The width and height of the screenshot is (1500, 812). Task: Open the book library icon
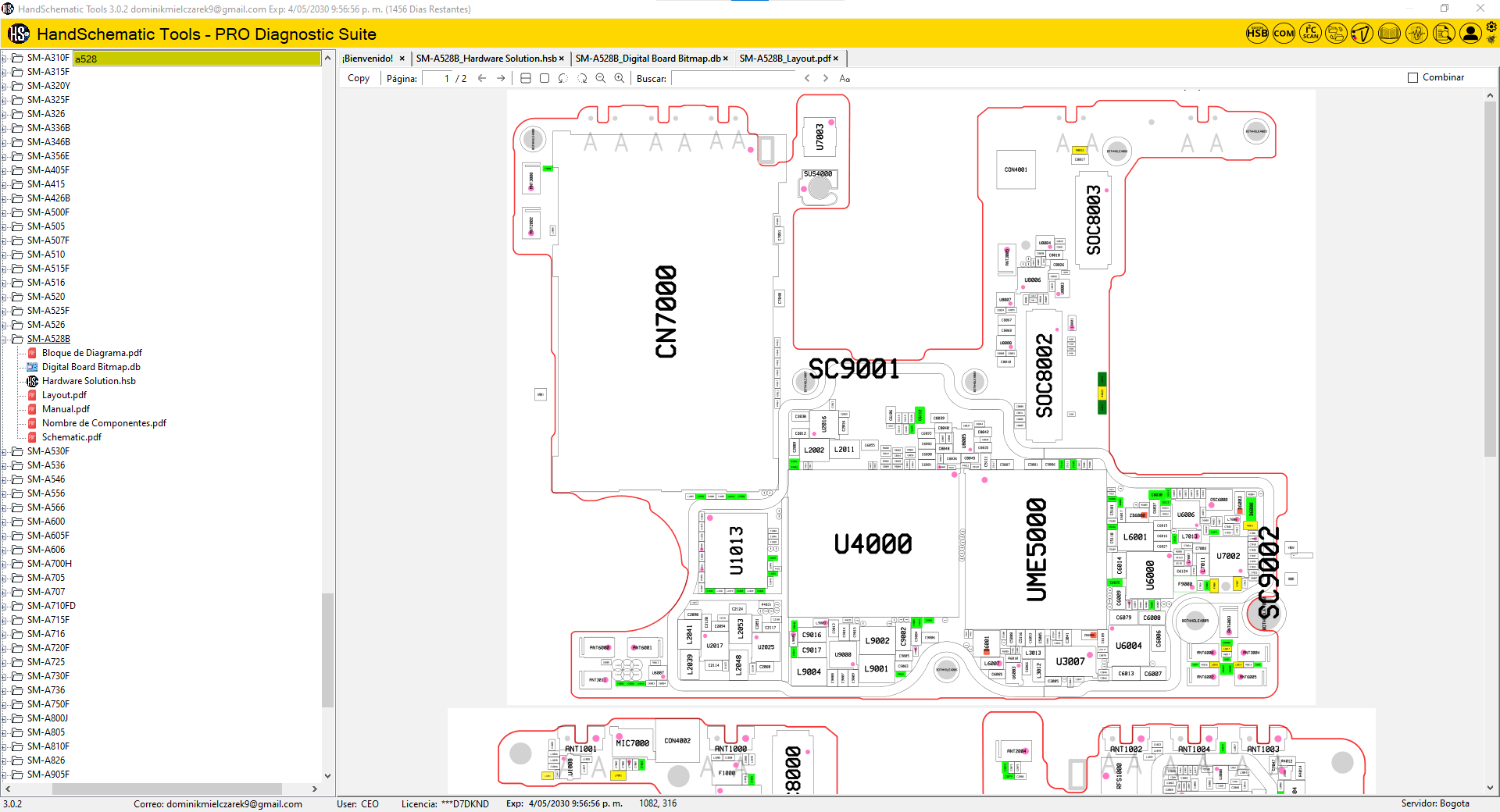click(x=1389, y=34)
